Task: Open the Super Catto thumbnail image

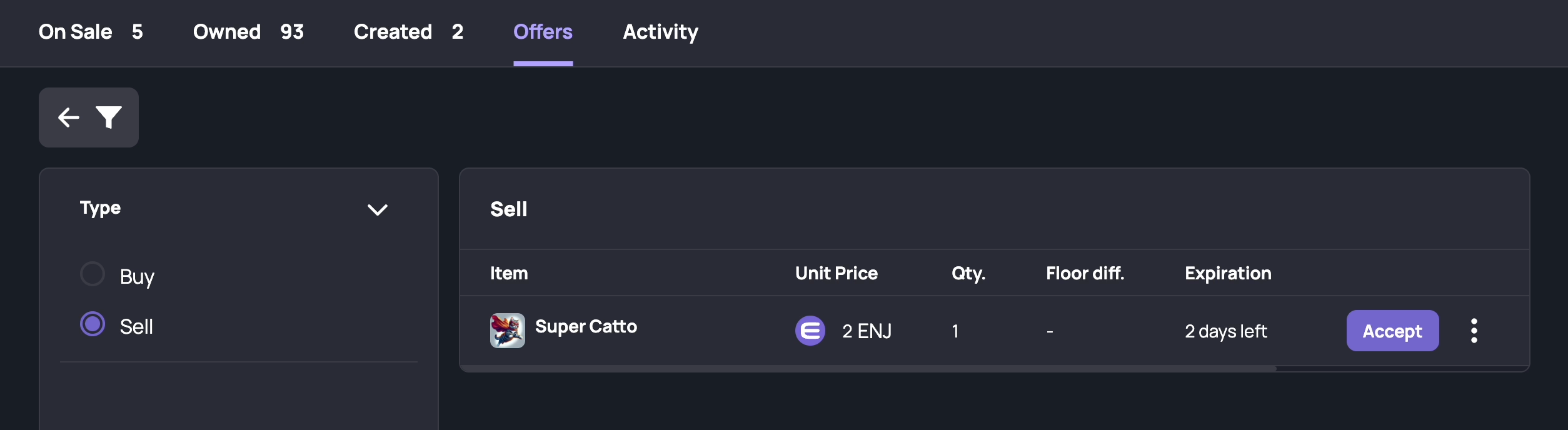Action: (507, 331)
